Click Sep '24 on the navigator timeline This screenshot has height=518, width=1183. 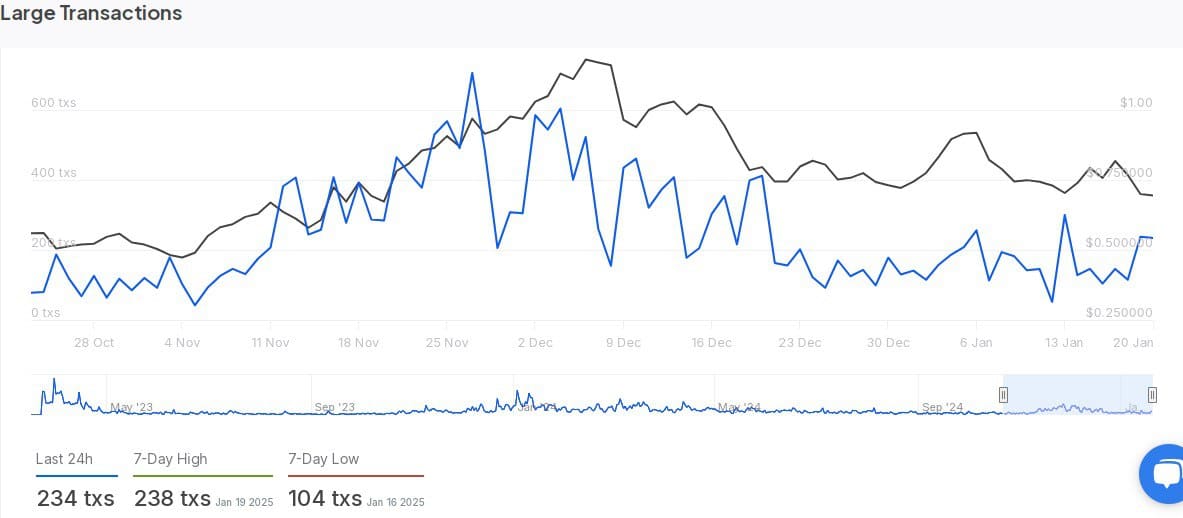point(942,408)
